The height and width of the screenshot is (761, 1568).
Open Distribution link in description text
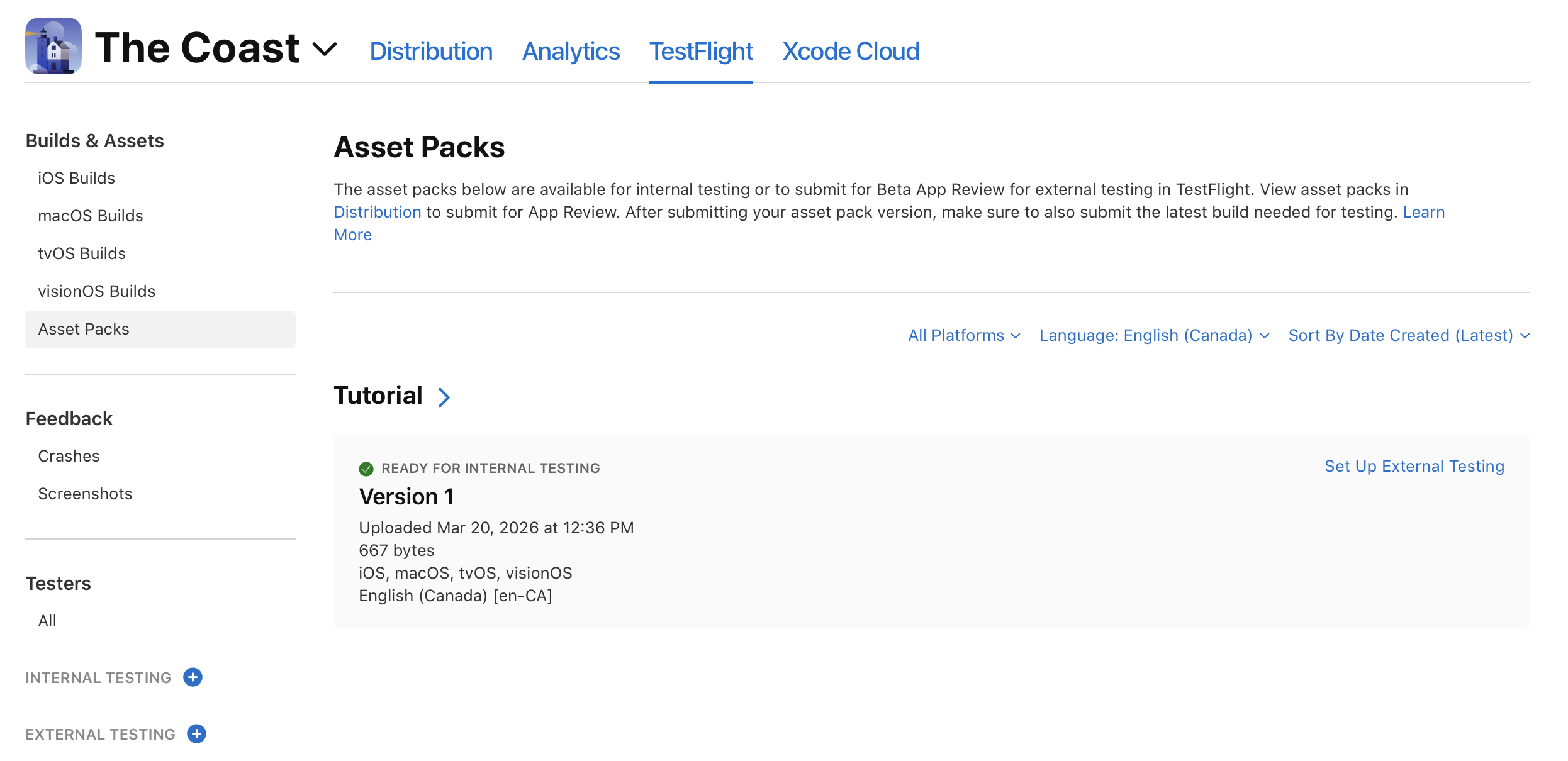[377, 212]
